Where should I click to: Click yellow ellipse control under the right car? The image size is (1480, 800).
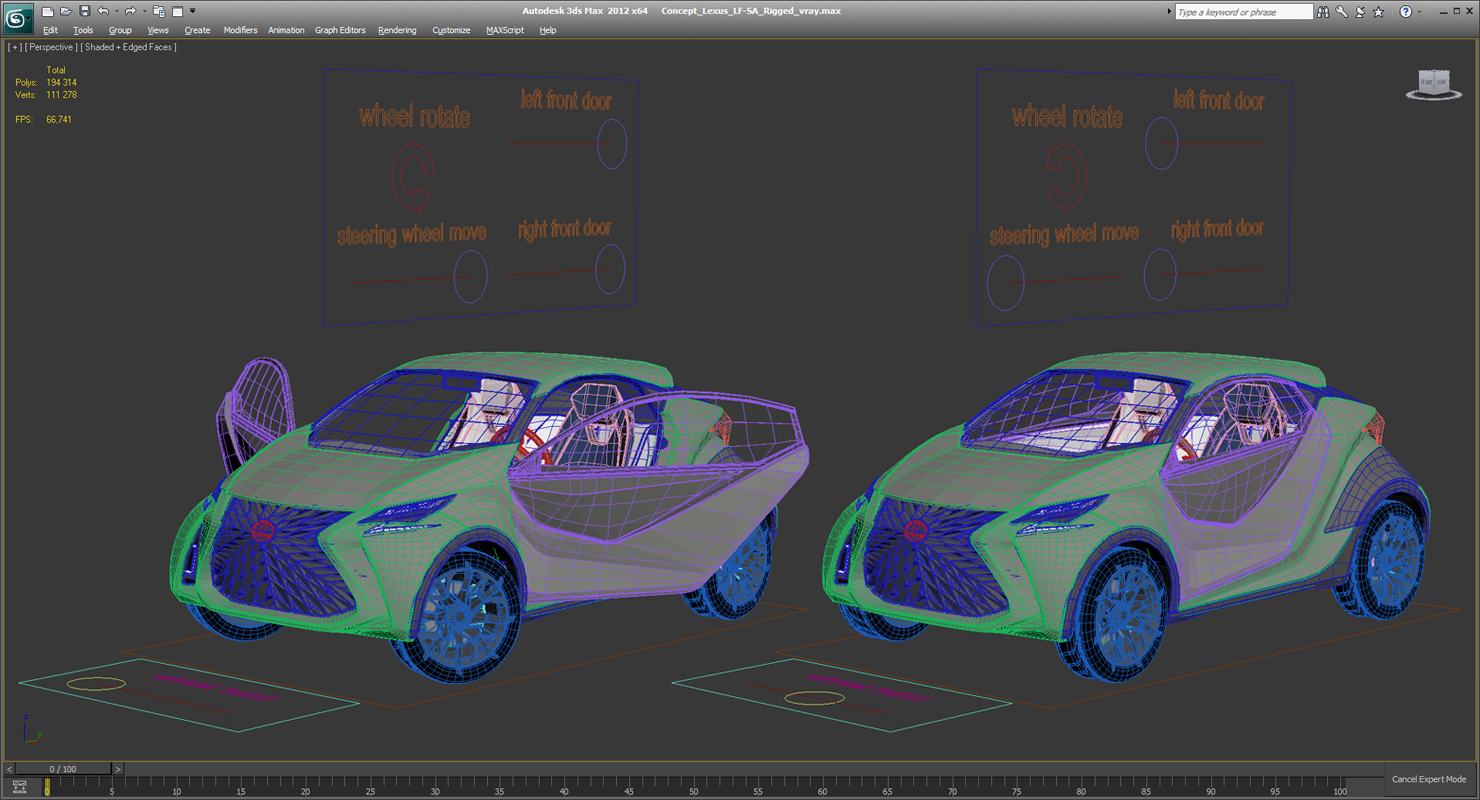click(814, 698)
